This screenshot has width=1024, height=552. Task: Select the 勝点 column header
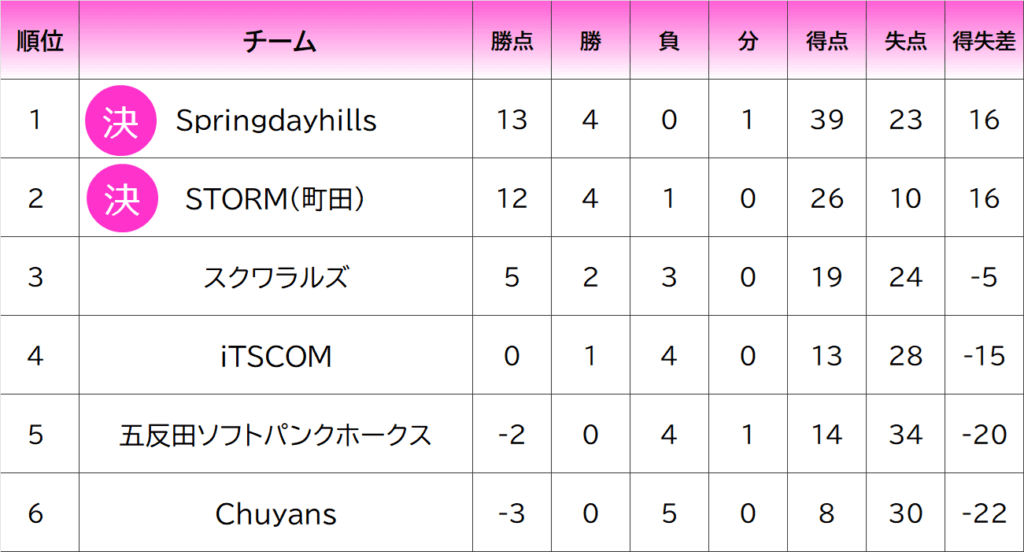pos(512,41)
